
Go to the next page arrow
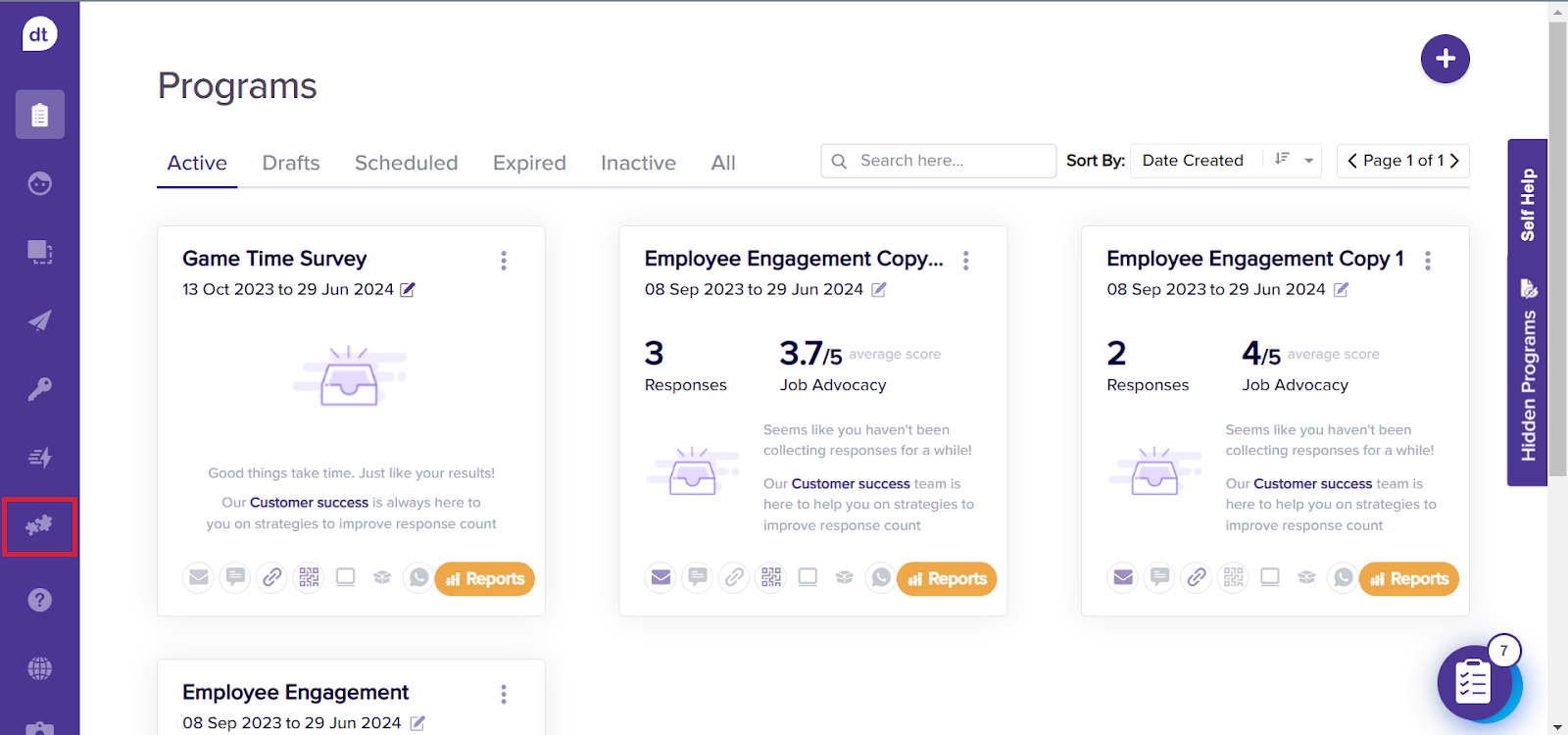[x=1454, y=161]
